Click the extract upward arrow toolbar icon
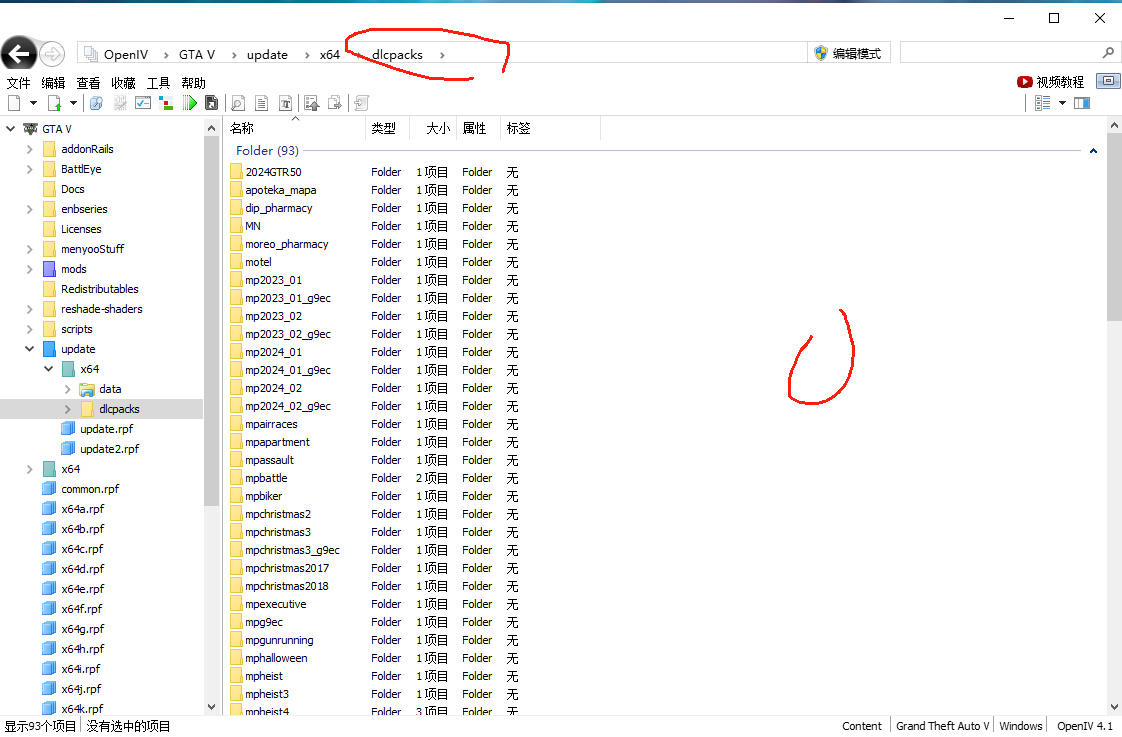 tap(312, 103)
